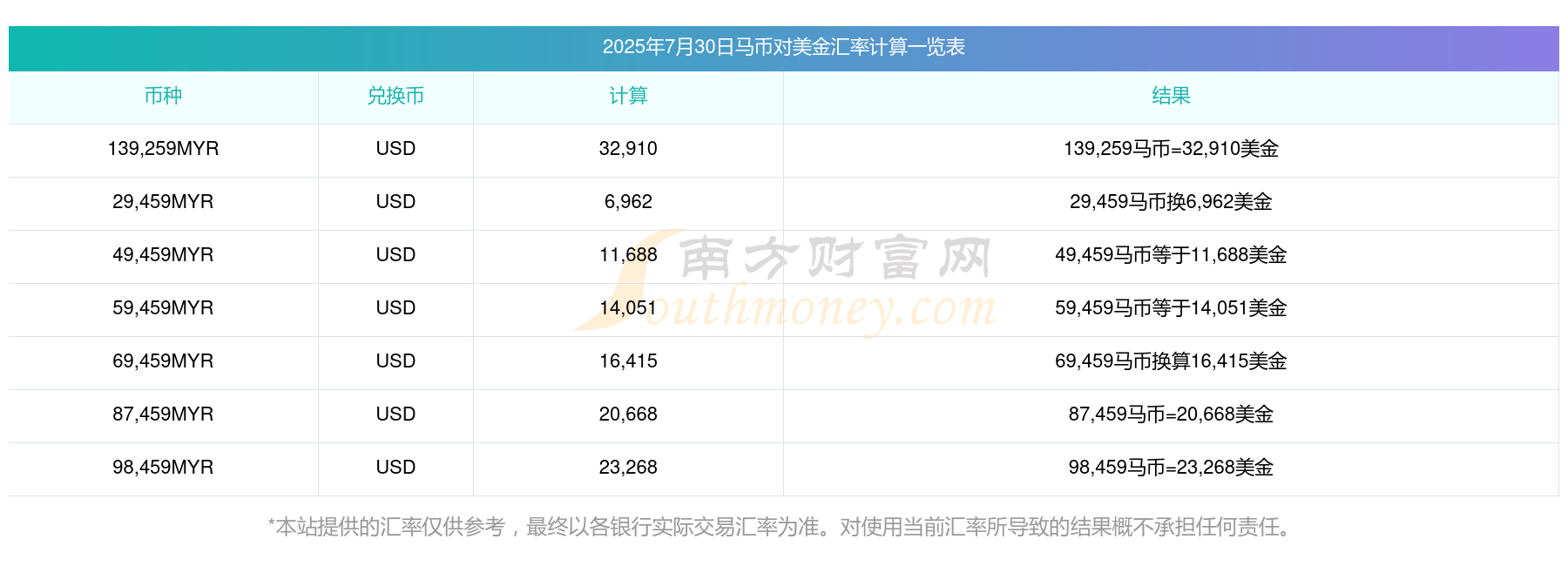This screenshot has height=566, width=1568.
Task: Click the table title 2025年7月30日马币对美金汇率计算一览表
Action: point(783,47)
